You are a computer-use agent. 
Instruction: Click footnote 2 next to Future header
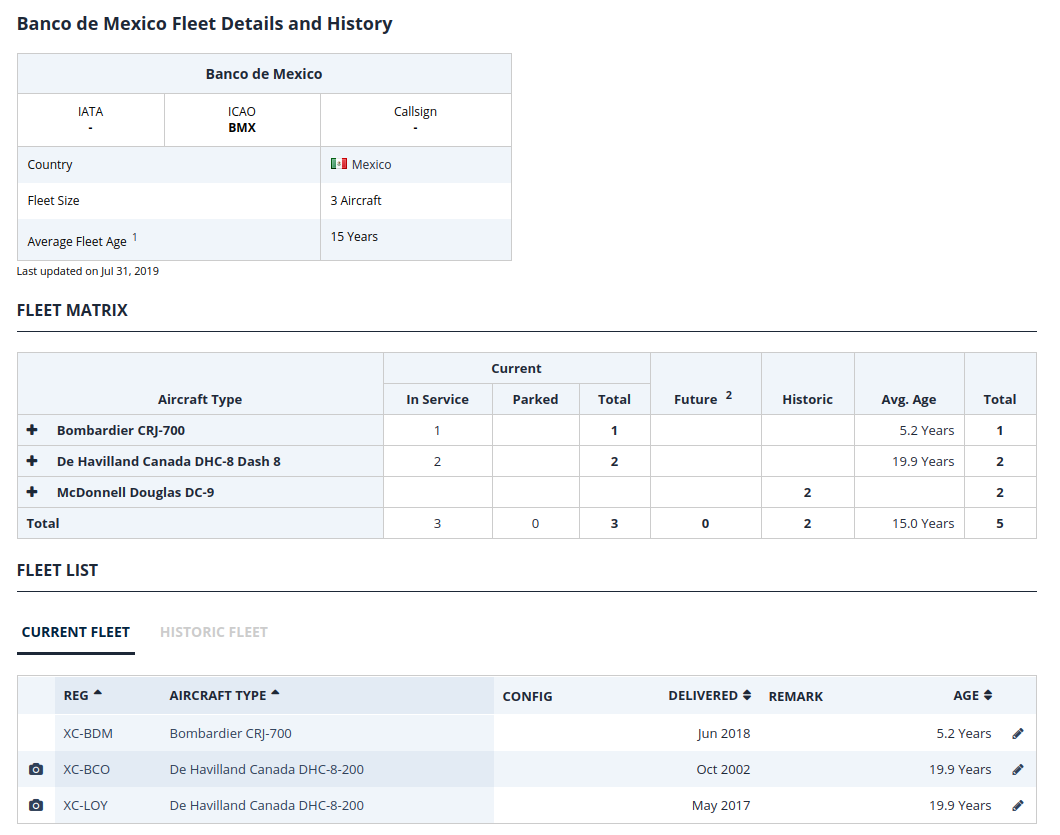[x=729, y=395]
